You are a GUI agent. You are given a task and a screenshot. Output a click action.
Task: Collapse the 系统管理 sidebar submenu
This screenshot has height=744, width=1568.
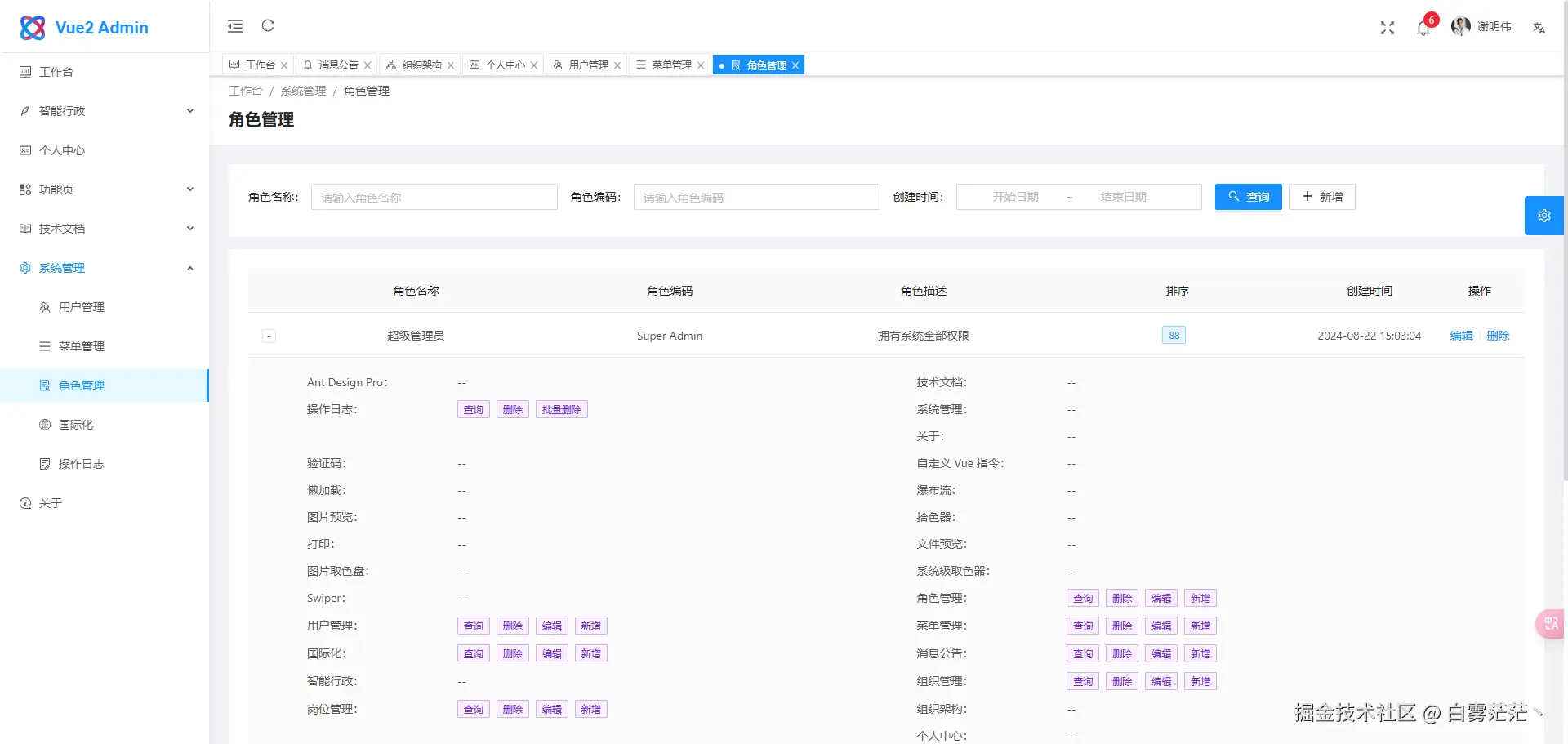coord(105,268)
